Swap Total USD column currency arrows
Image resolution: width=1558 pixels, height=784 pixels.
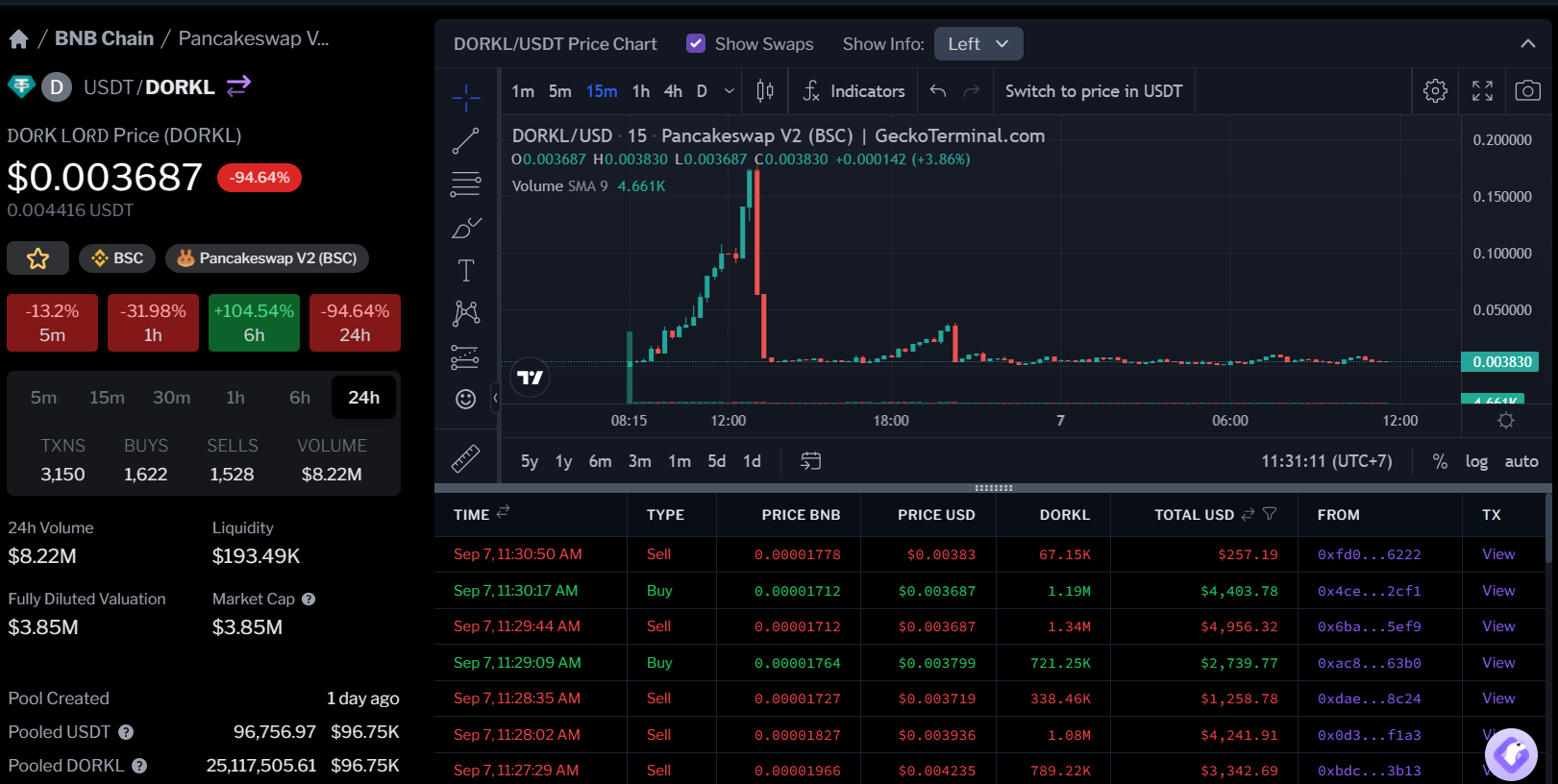click(x=1248, y=514)
